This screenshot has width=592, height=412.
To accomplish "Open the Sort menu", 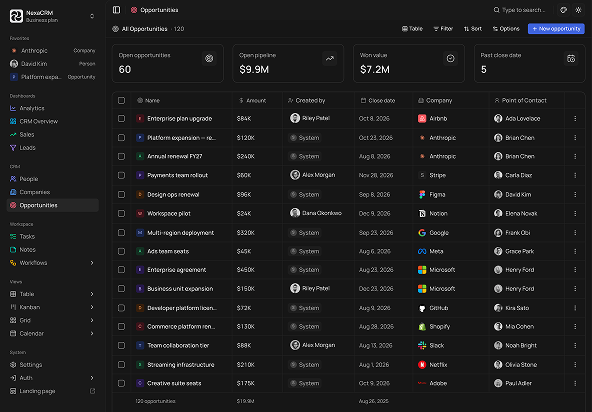I will (x=473, y=29).
